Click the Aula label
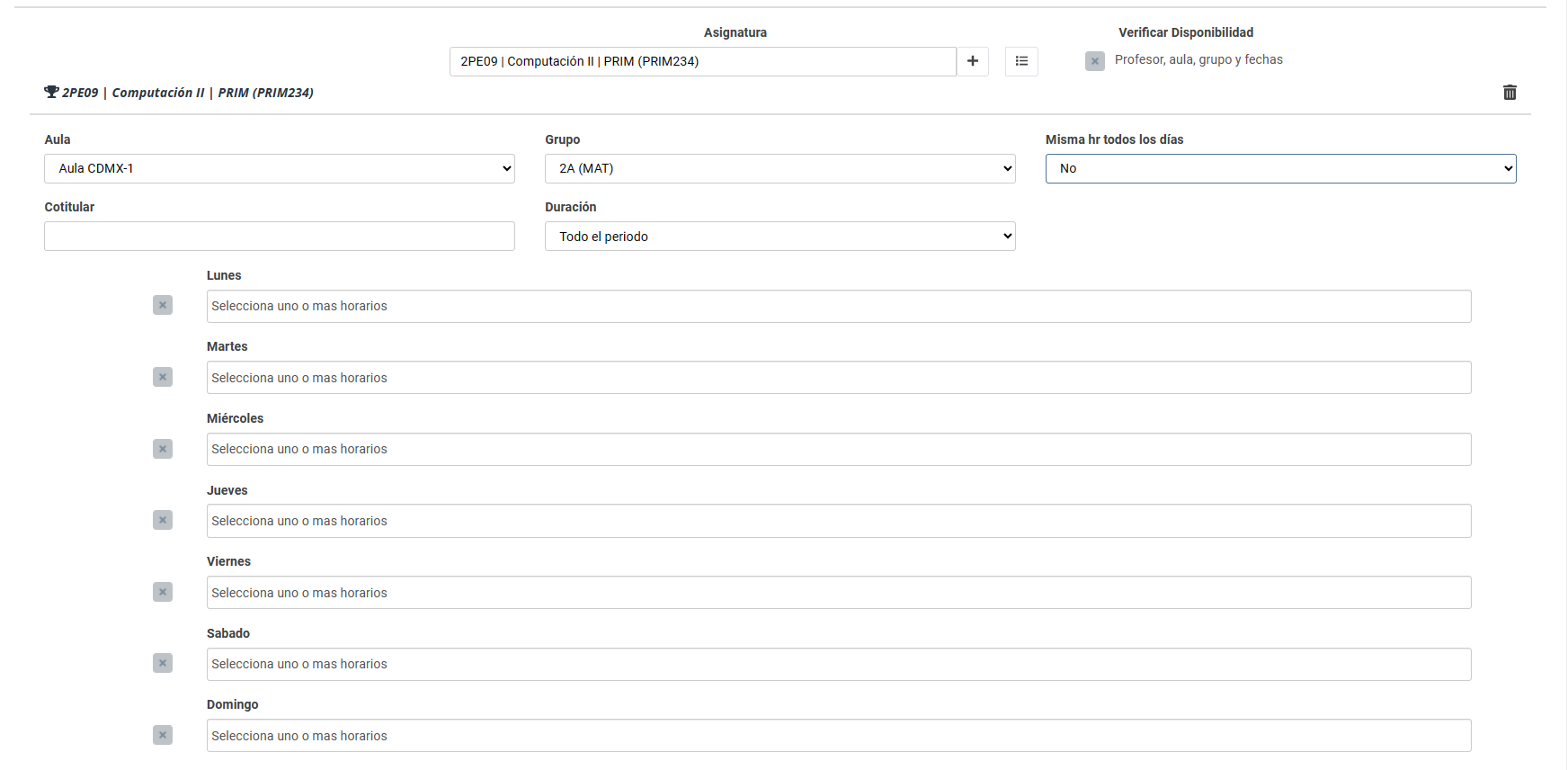The width and height of the screenshot is (1568, 770). (58, 139)
